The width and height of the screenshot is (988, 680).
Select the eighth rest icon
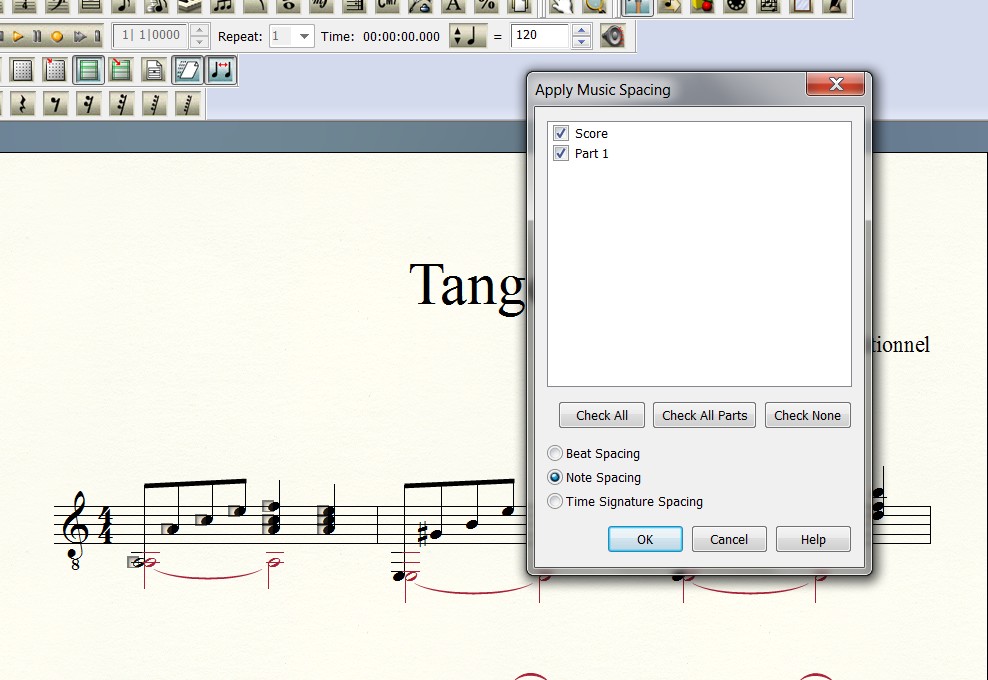pos(55,103)
